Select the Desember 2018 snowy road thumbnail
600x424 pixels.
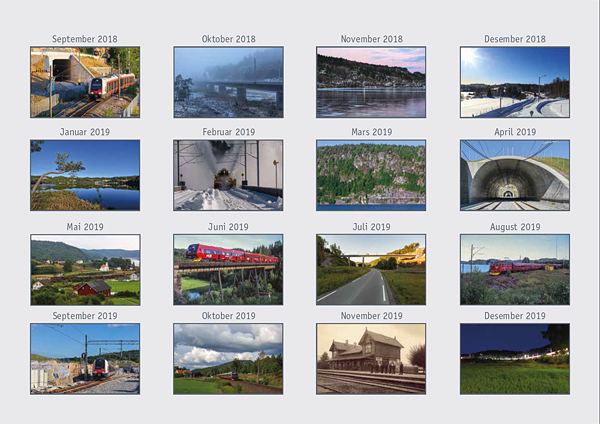515,82
